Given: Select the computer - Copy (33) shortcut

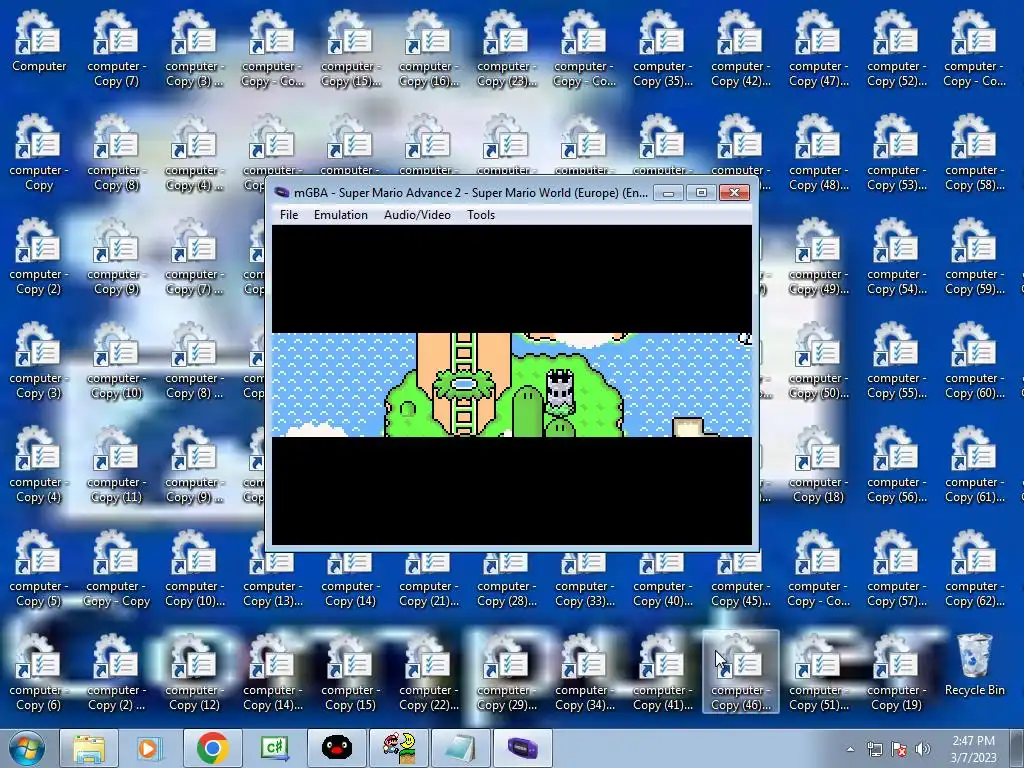Looking at the screenshot, I should tap(584, 581).
